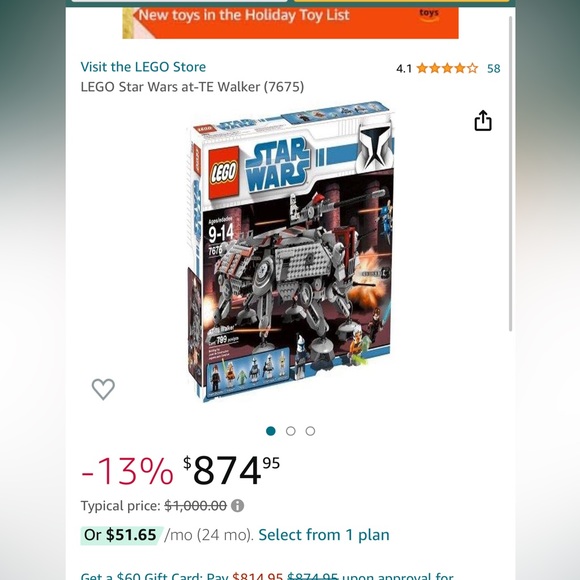
Task: Open the Get a $60 Gift Card offer
Action: tap(267, 576)
